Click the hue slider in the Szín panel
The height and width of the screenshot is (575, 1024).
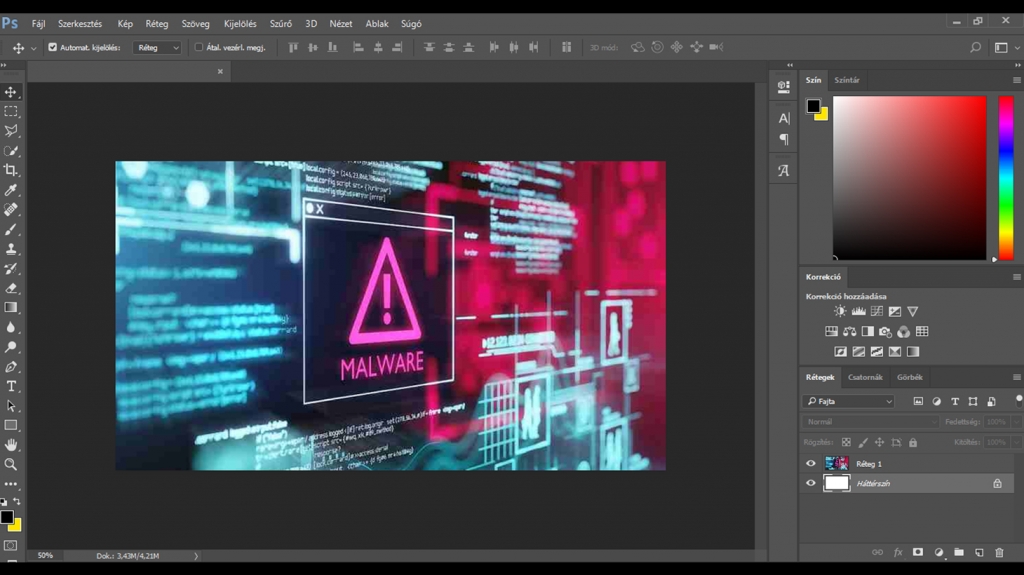tap(1006, 177)
